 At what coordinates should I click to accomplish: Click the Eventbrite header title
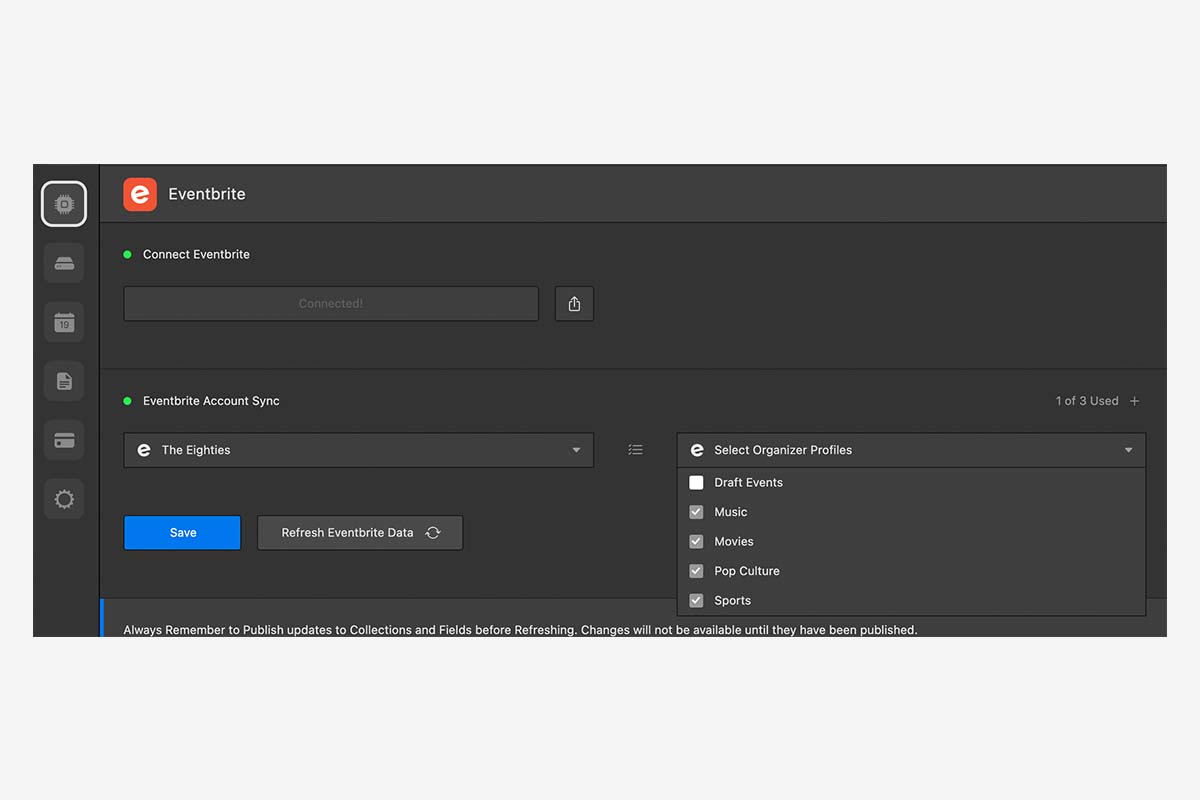(207, 194)
